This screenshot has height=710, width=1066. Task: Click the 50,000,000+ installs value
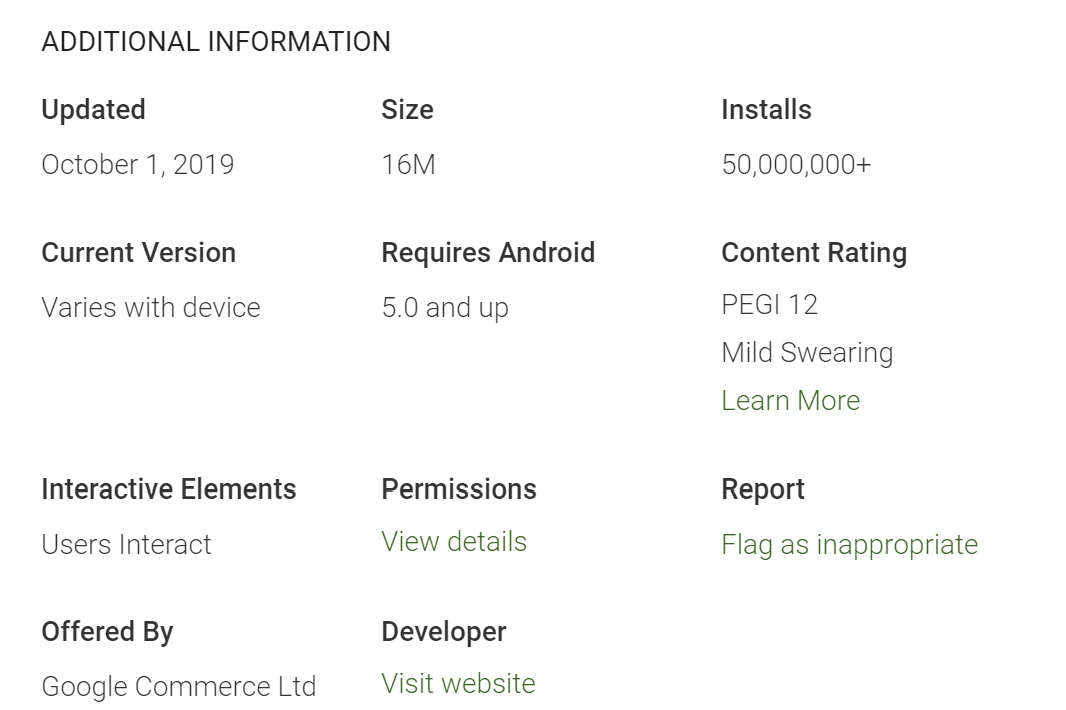[796, 165]
